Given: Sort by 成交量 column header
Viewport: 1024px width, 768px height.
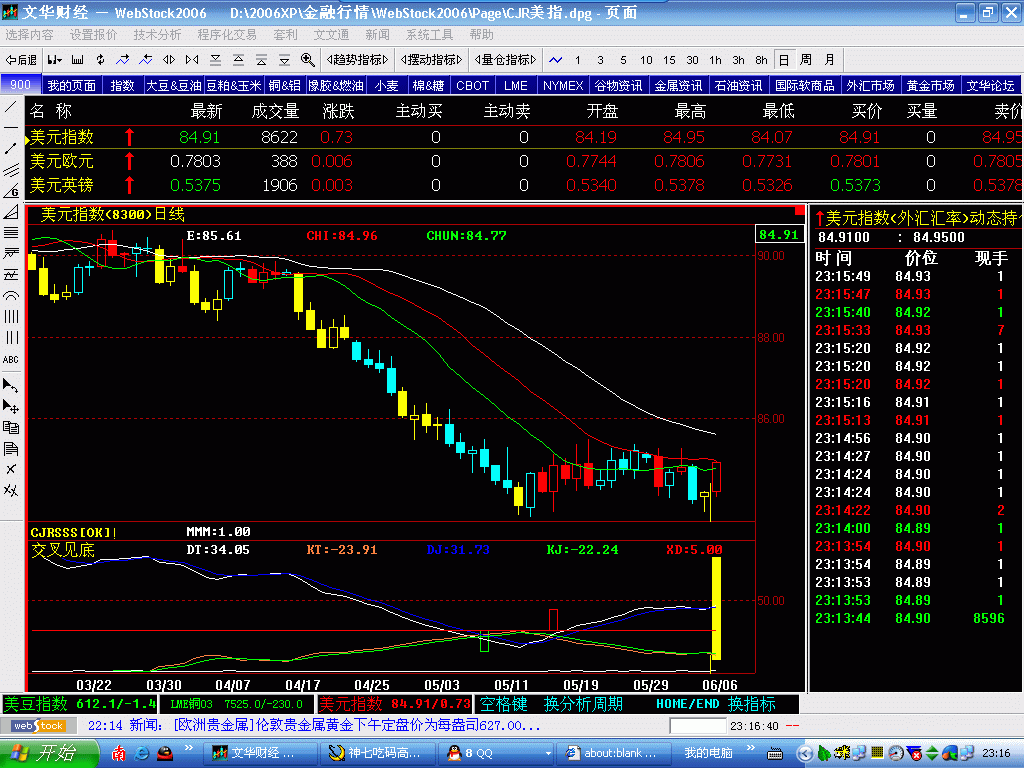Looking at the screenshot, I should 275,112.
